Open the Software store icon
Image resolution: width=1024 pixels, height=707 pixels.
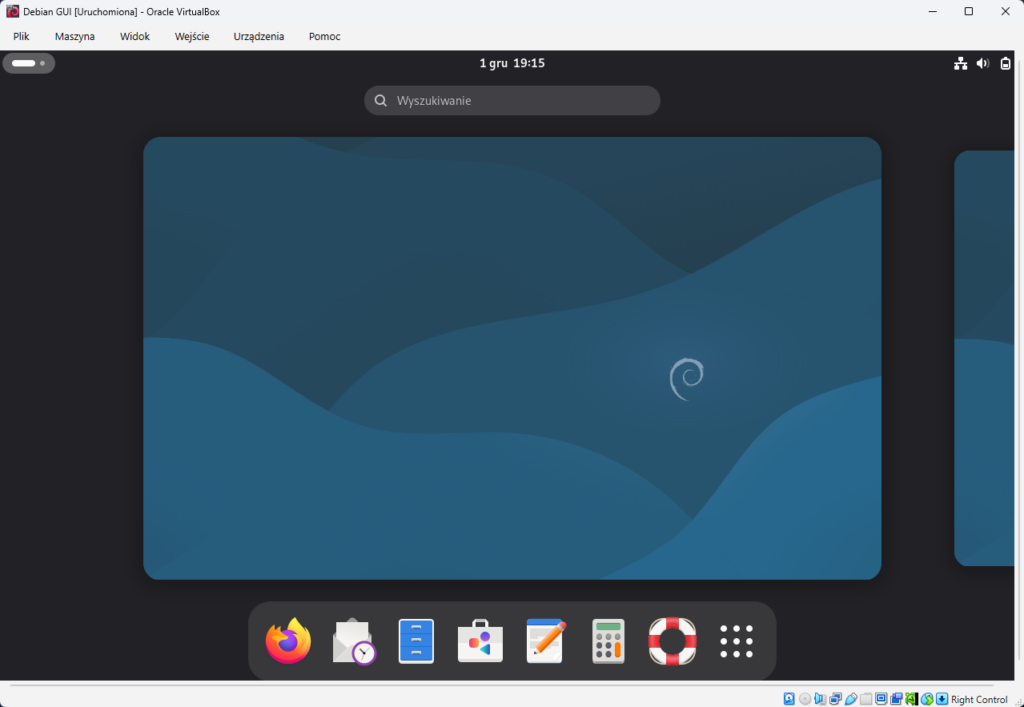[480, 641]
